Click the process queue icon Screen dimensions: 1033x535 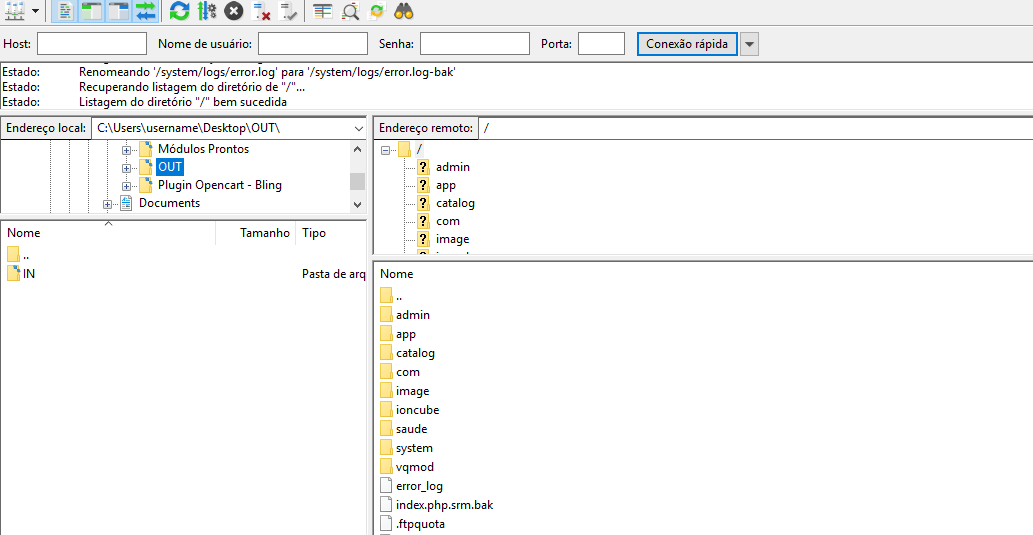coord(206,11)
